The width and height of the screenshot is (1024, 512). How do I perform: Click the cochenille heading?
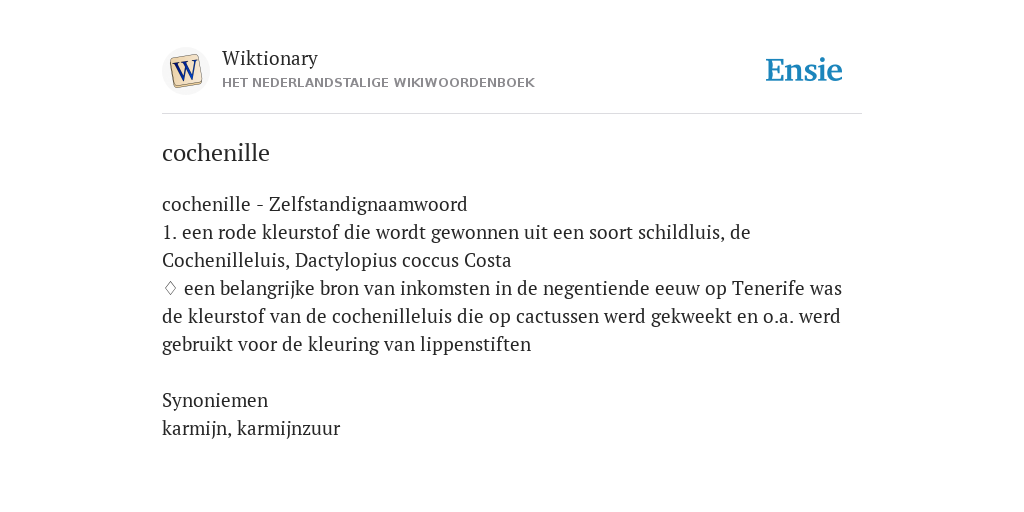(216, 153)
